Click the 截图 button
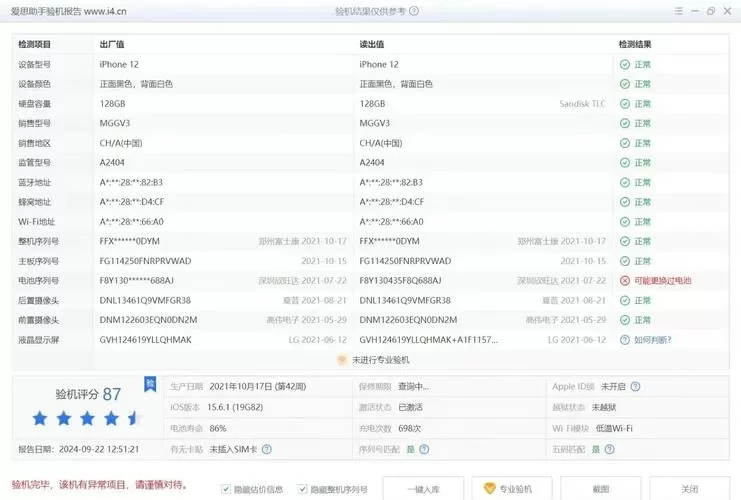 click(601, 488)
